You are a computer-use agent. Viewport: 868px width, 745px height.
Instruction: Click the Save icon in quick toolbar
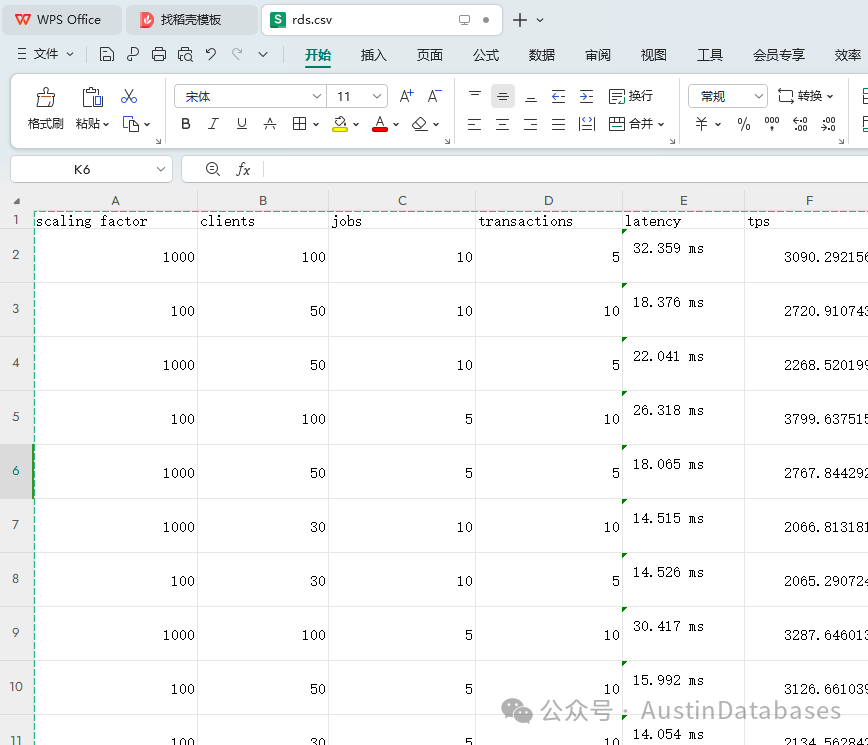[106, 54]
